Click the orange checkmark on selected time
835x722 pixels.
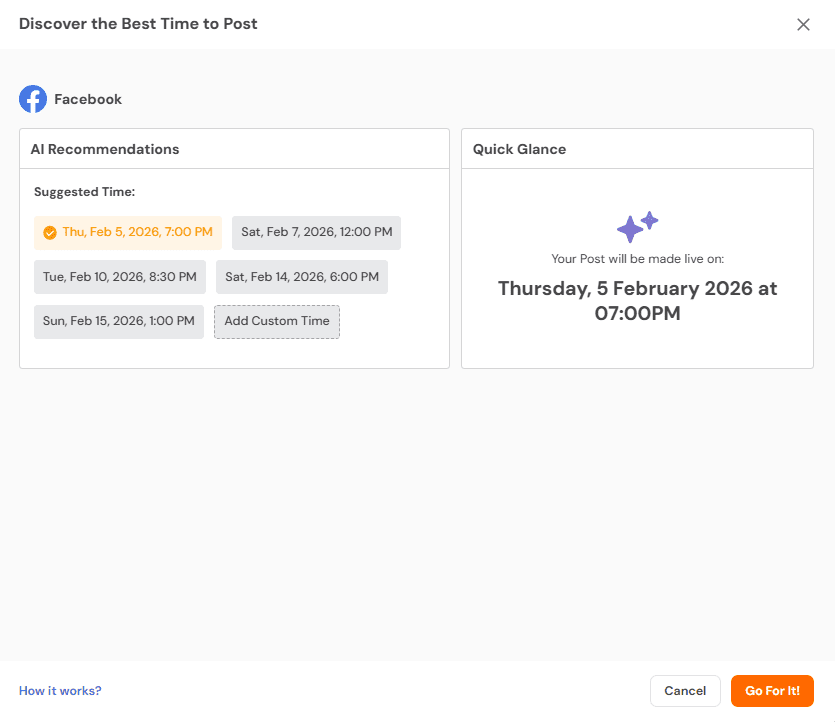tap(50, 232)
